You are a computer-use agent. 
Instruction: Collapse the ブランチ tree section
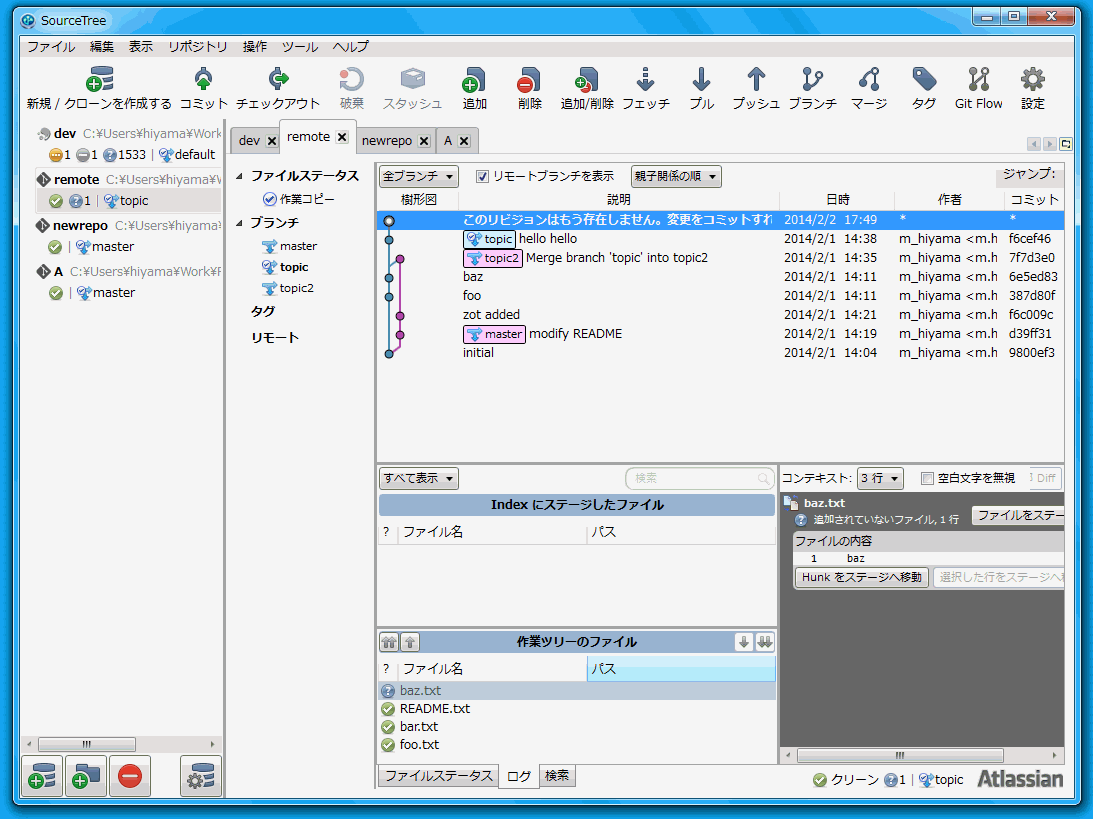pos(239,223)
